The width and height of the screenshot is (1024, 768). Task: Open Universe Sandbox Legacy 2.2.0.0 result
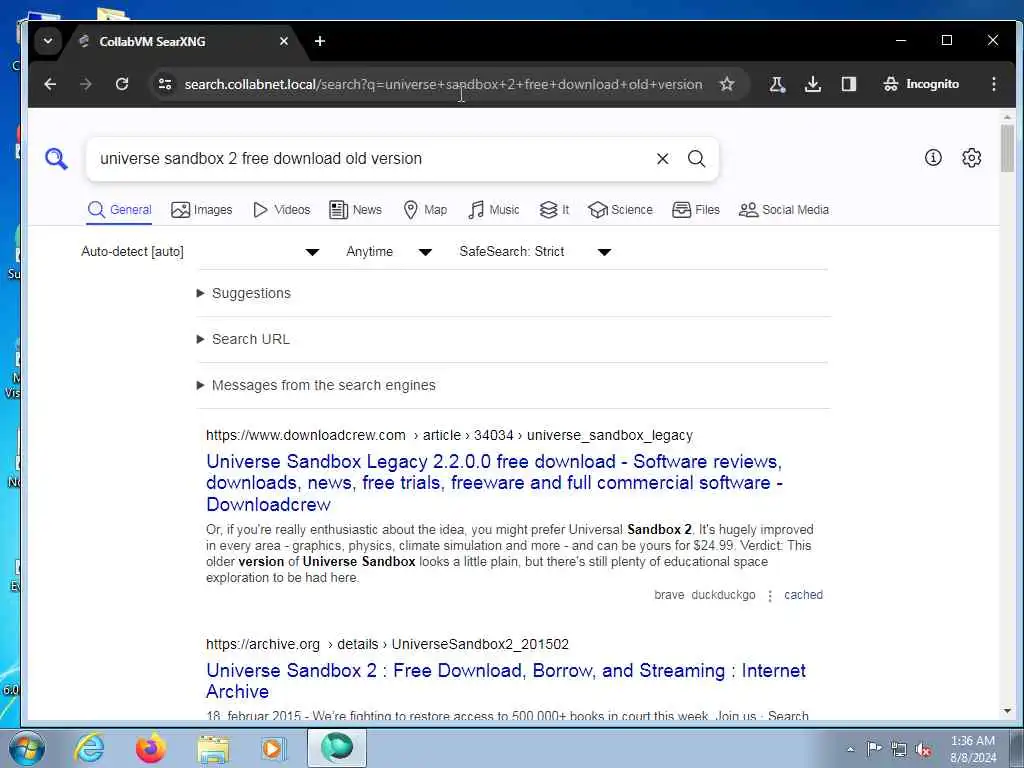pos(494,483)
